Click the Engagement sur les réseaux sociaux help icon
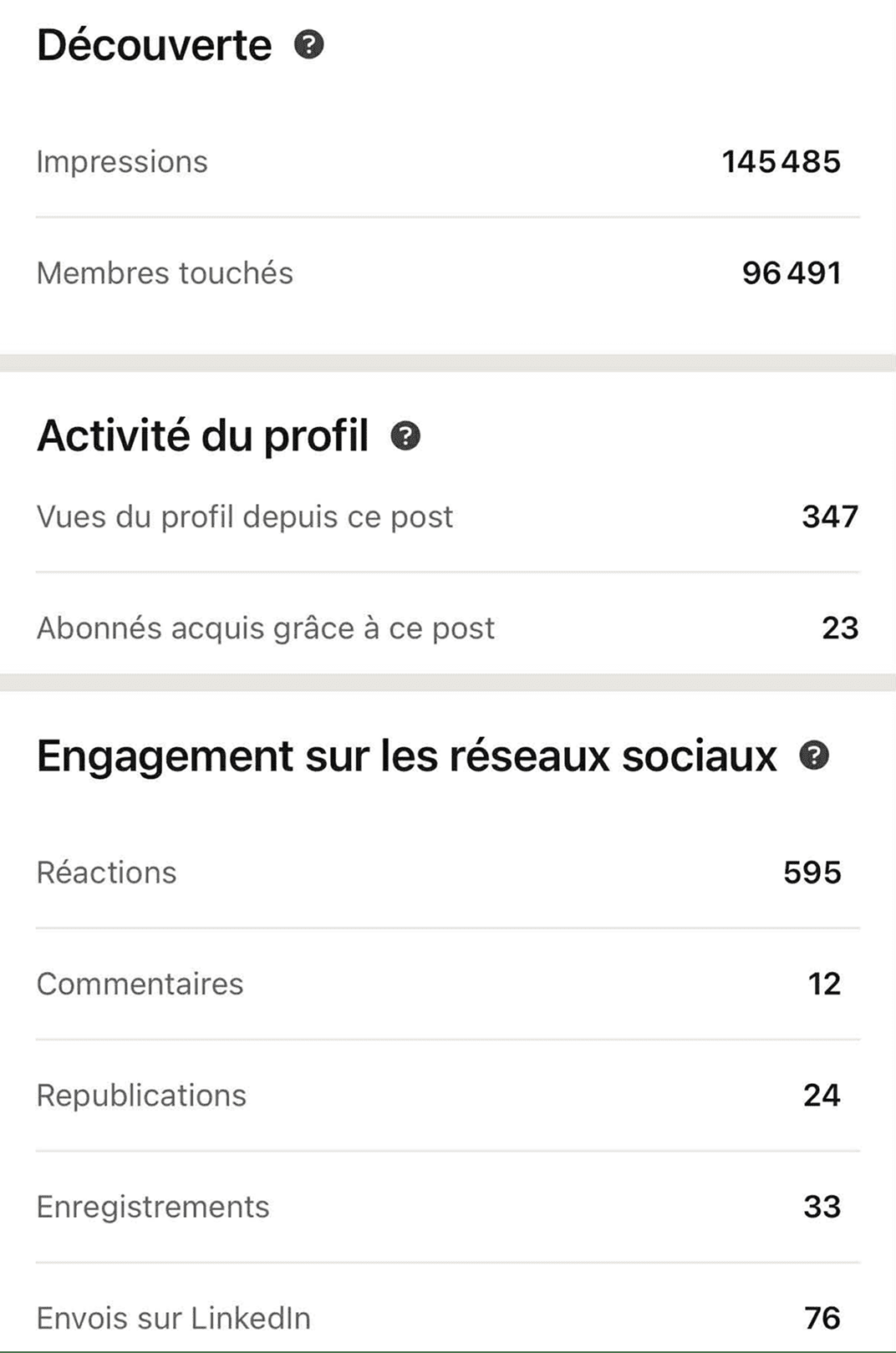The image size is (896, 1353). click(814, 755)
